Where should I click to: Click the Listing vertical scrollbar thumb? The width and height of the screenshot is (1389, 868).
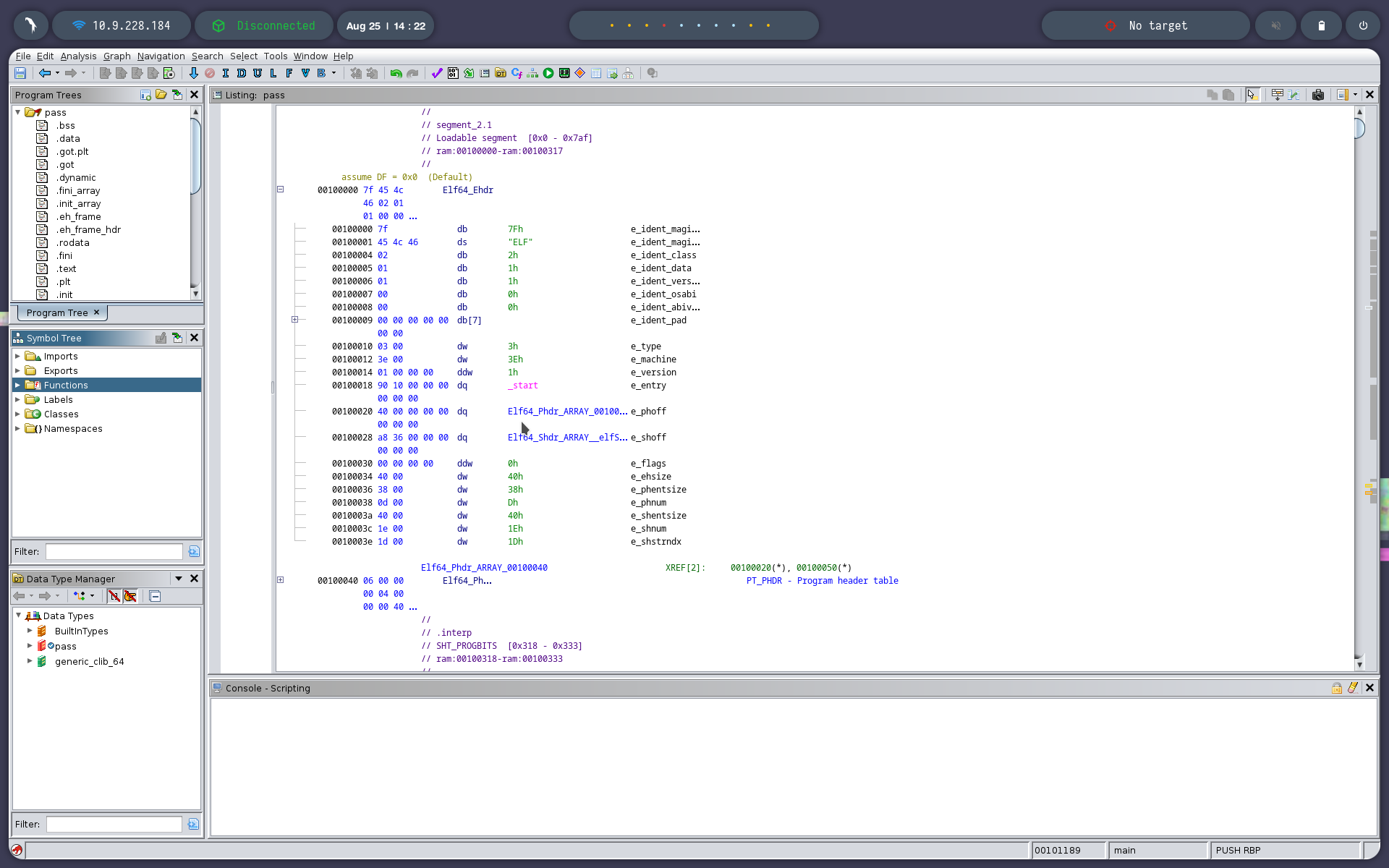click(x=1359, y=128)
